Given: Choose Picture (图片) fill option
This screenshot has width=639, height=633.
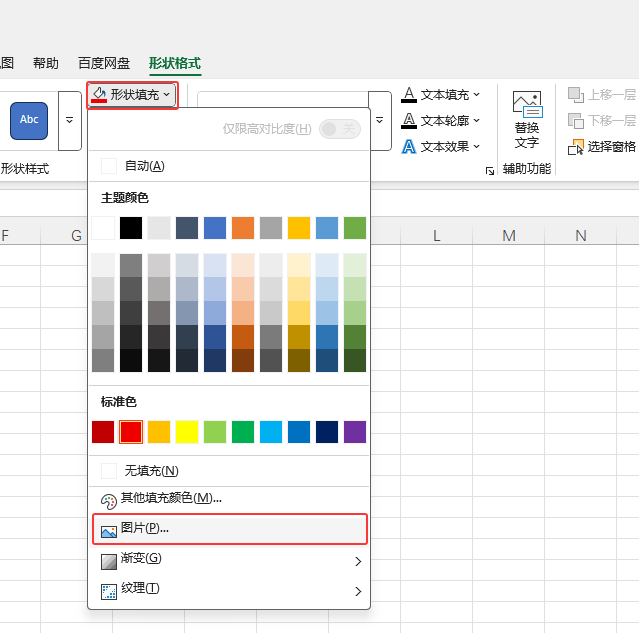Looking at the screenshot, I should tap(229, 529).
